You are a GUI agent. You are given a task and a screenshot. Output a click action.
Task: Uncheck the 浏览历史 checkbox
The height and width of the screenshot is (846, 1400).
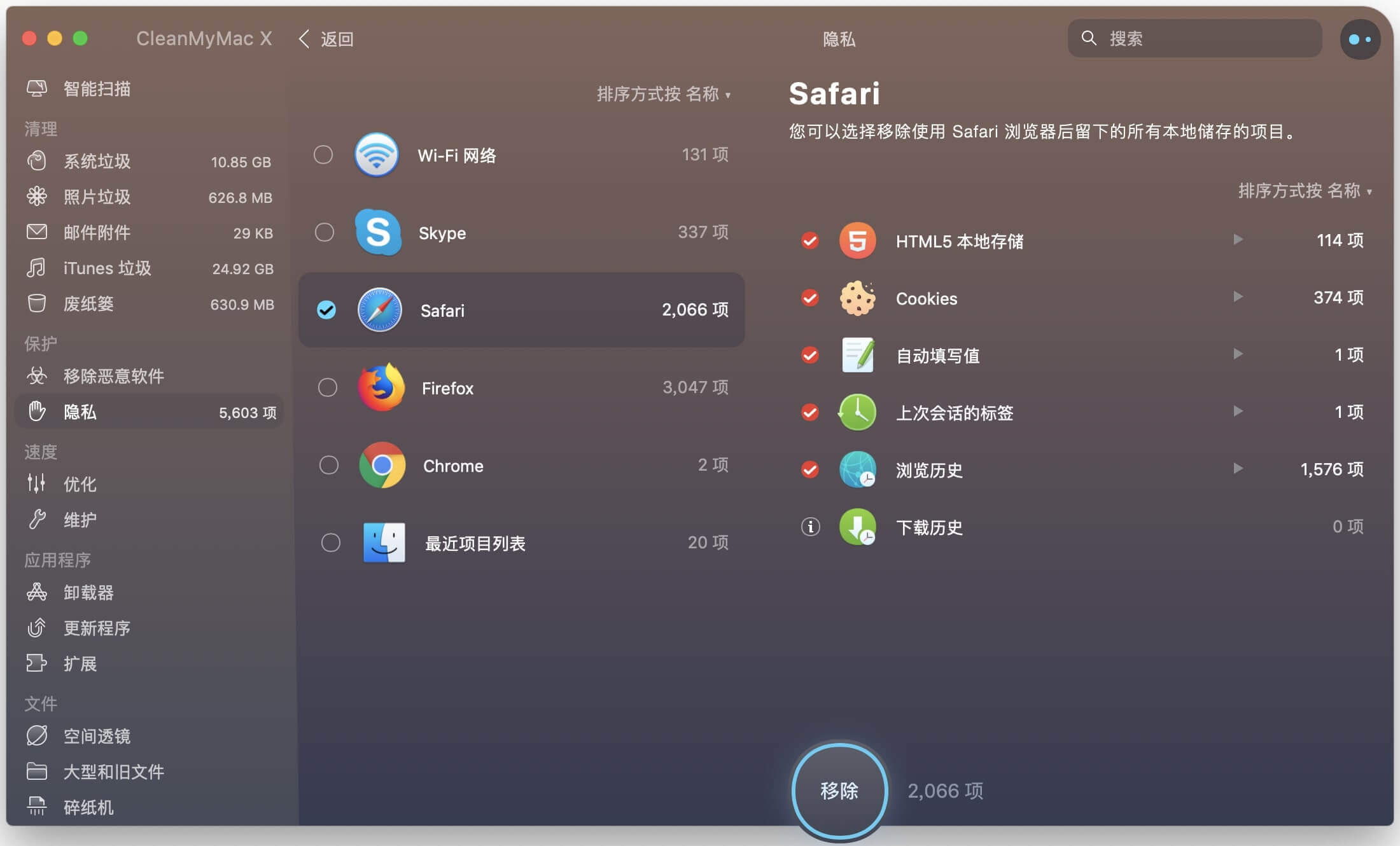coord(810,469)
